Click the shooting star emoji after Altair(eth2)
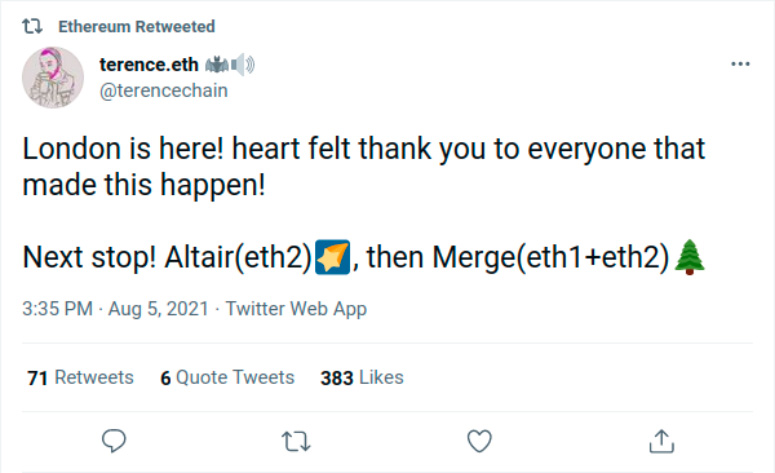The height and width of the screenshot is (473, 775). 332,256
